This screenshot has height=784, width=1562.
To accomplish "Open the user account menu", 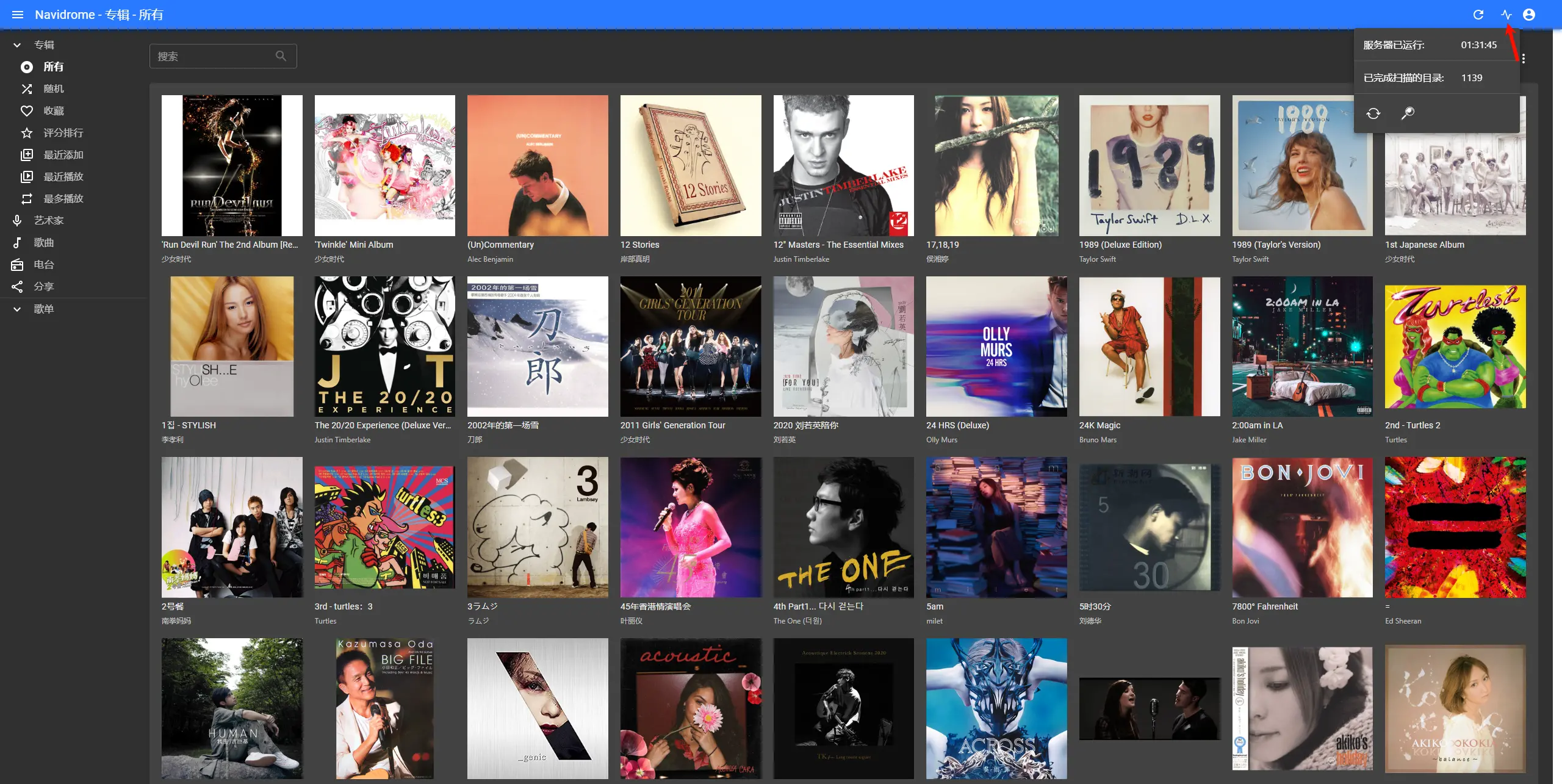I will [1529, 15].
